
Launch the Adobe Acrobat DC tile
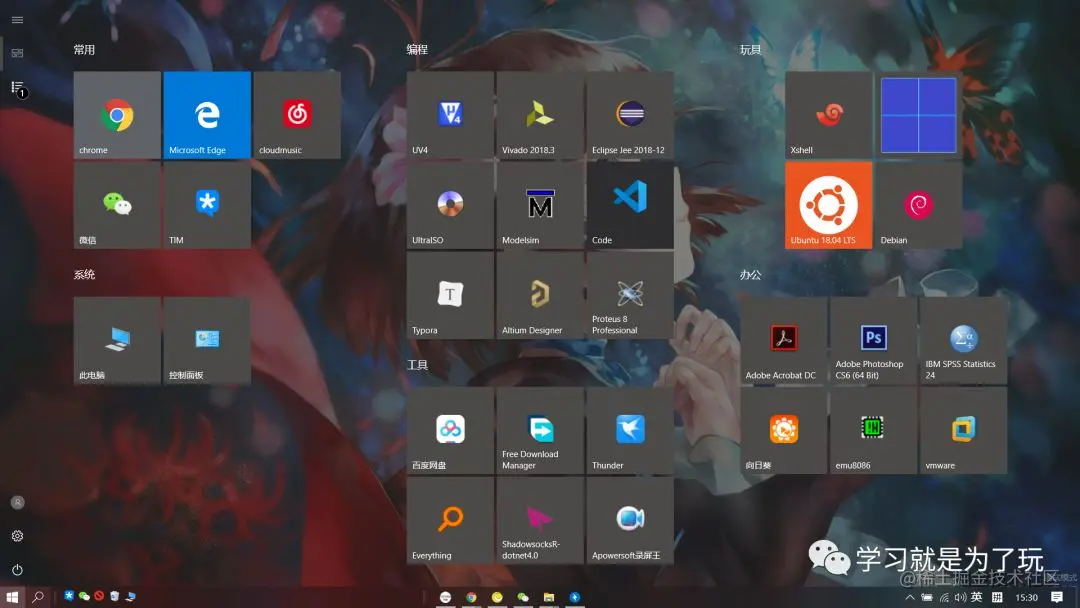tap(783, 340)
